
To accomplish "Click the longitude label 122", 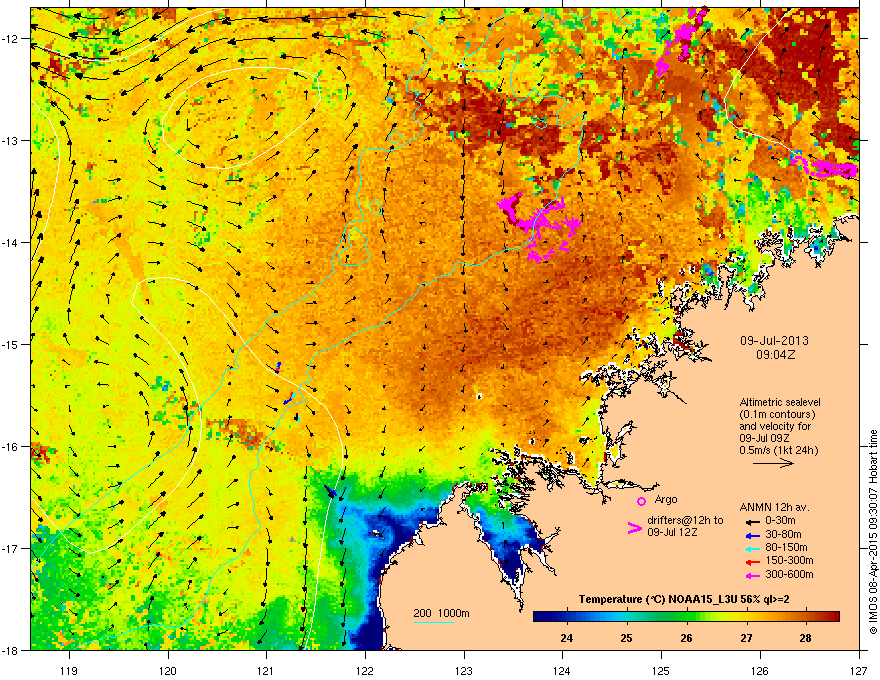I will point(365,670).
